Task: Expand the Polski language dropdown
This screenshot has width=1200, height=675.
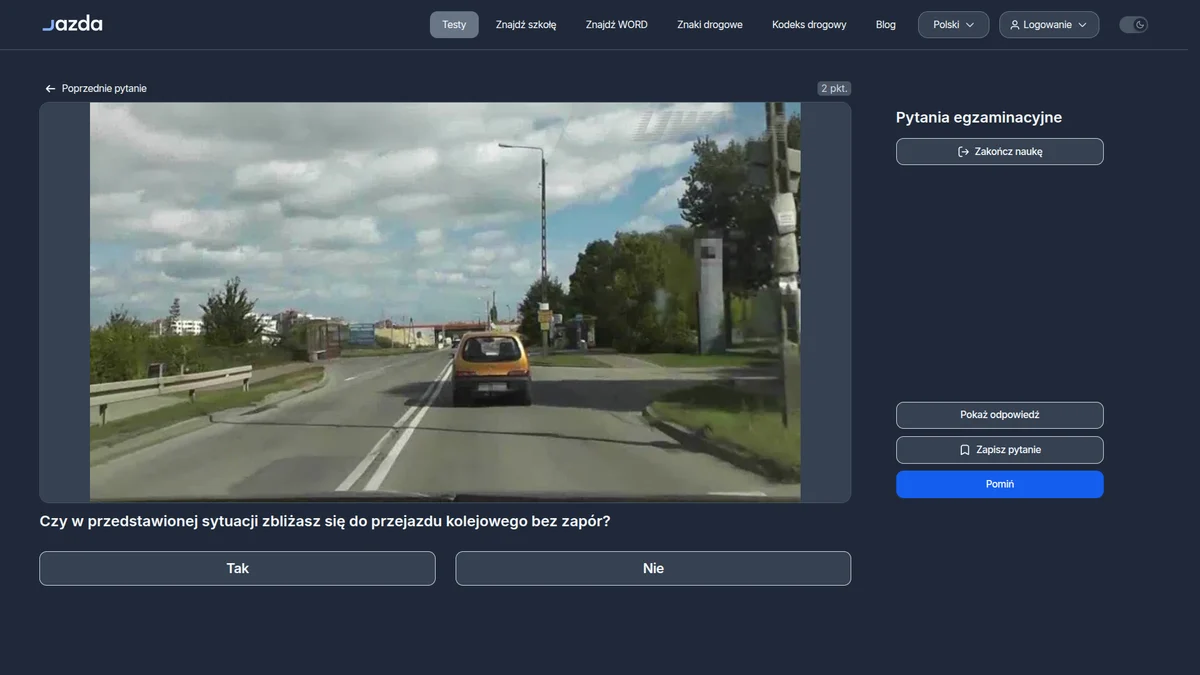Action: pos(954,25)
